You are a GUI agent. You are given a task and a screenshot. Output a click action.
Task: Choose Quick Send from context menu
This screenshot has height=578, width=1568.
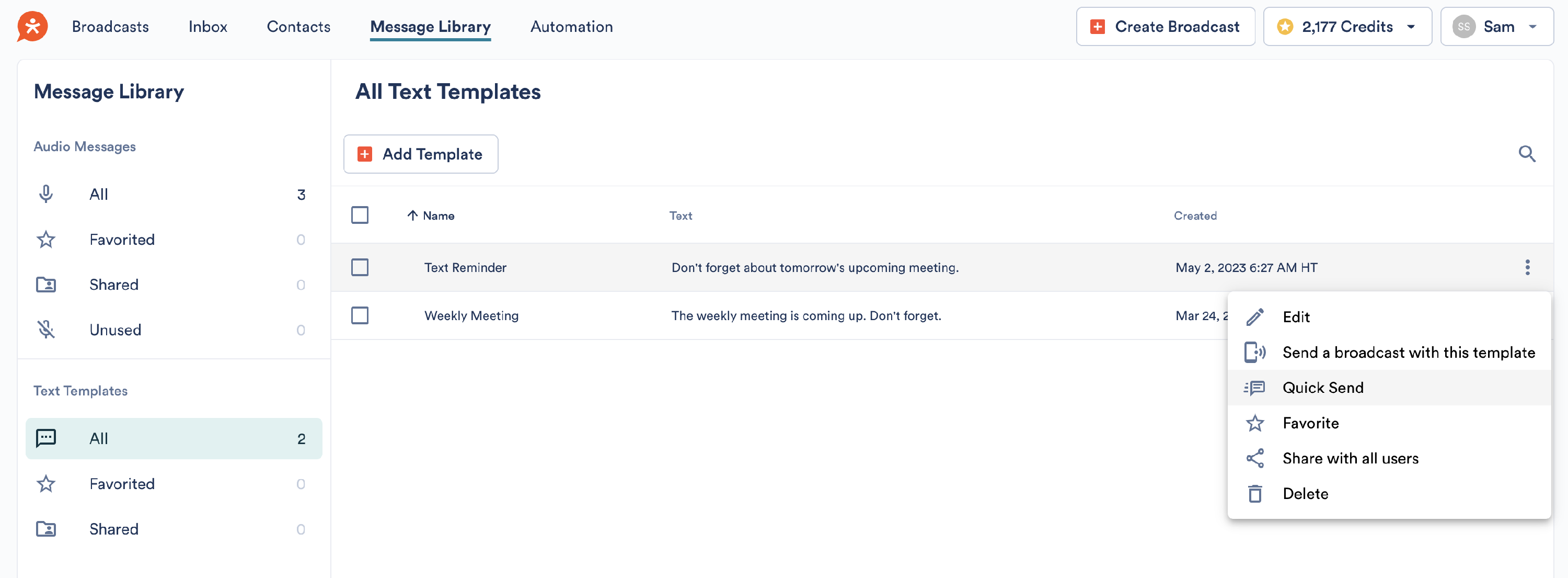click(1323, 388)
